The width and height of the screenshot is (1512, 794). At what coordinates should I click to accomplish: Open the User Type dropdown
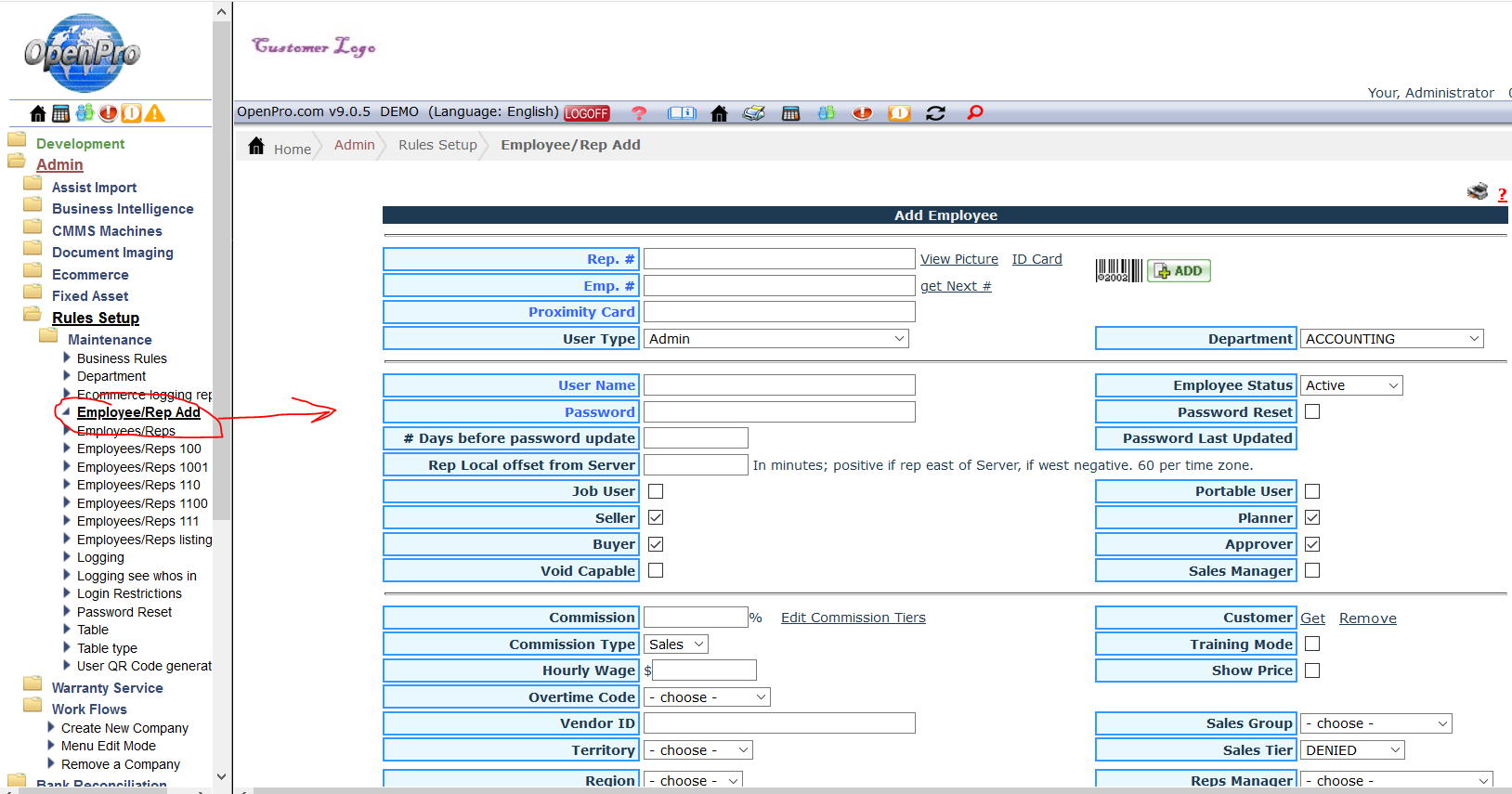(776, 339)
